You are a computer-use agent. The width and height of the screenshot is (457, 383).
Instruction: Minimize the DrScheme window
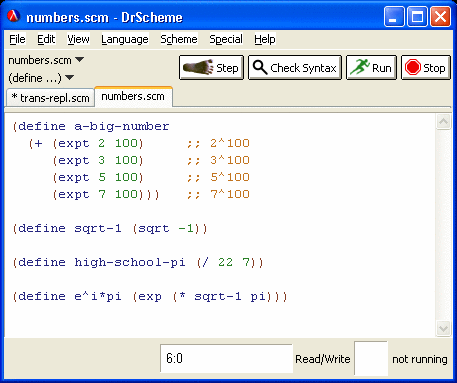394,16
